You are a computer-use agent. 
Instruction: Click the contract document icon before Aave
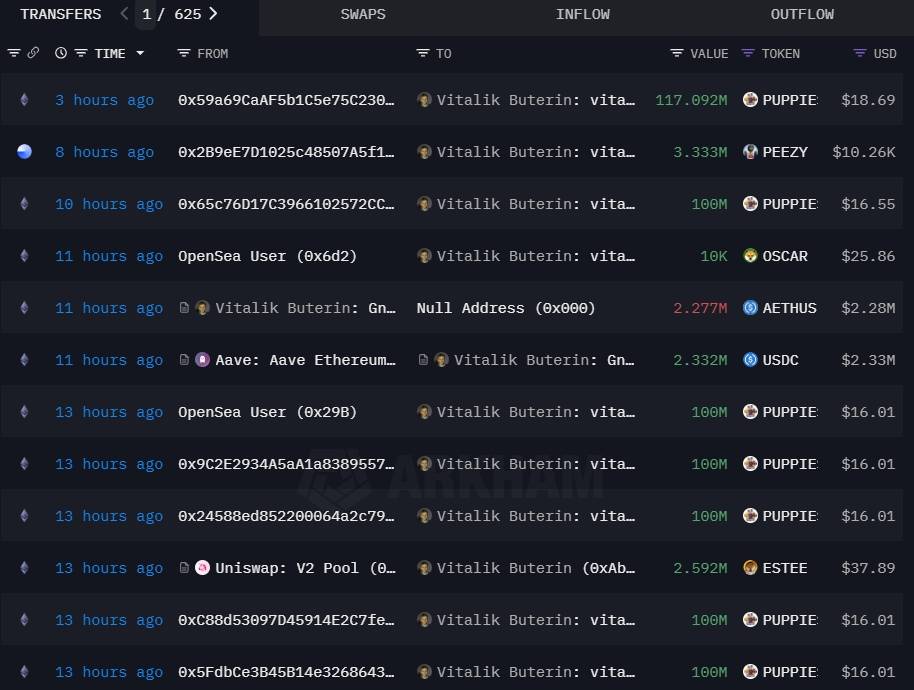click(x=184, y=360)
